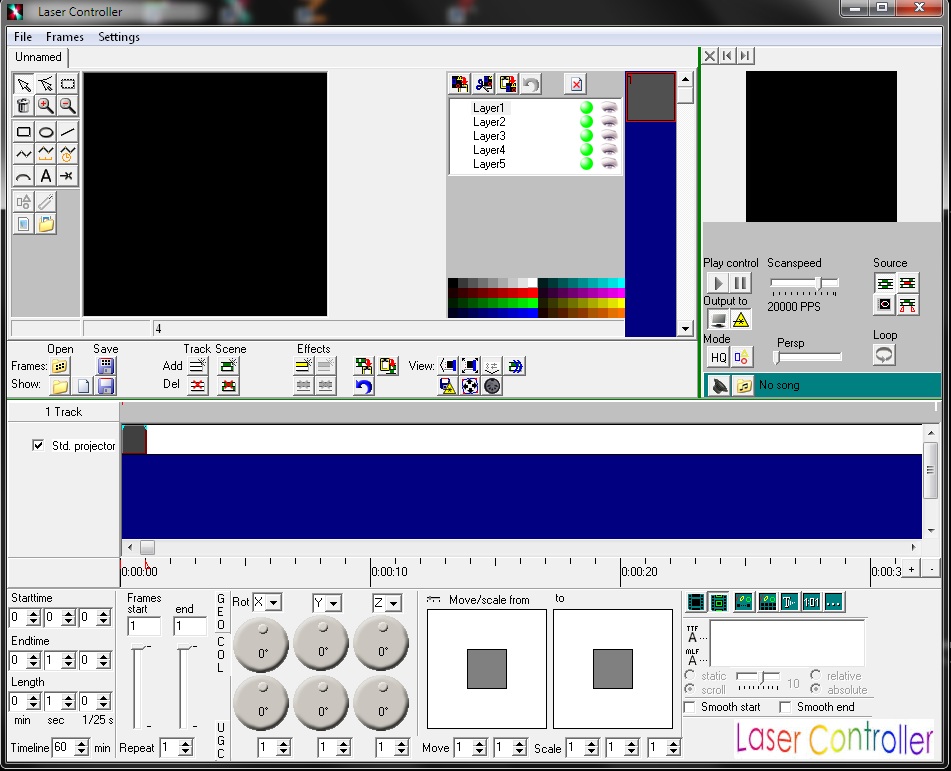Open the Frames menu
Viewport: 951px width, 771px height.
point(65,37)
